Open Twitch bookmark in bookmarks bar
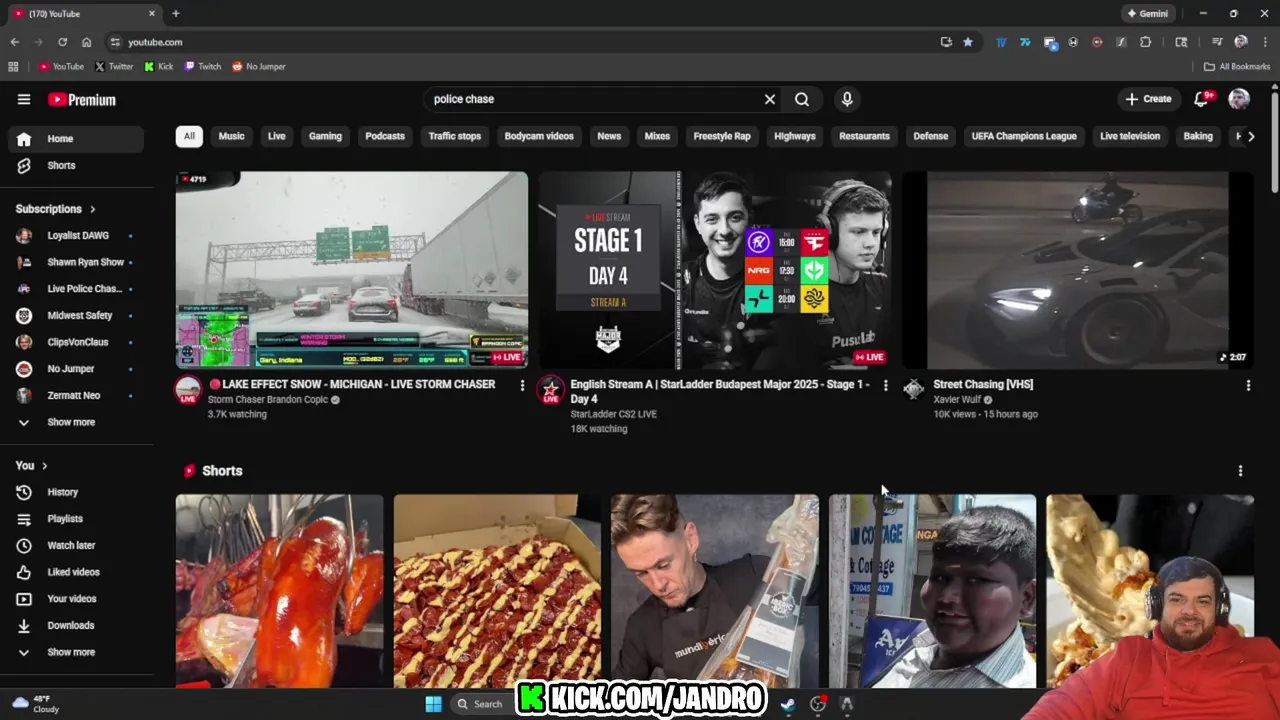The height and width of the screenshot is (720, 1280). point(203,66)
